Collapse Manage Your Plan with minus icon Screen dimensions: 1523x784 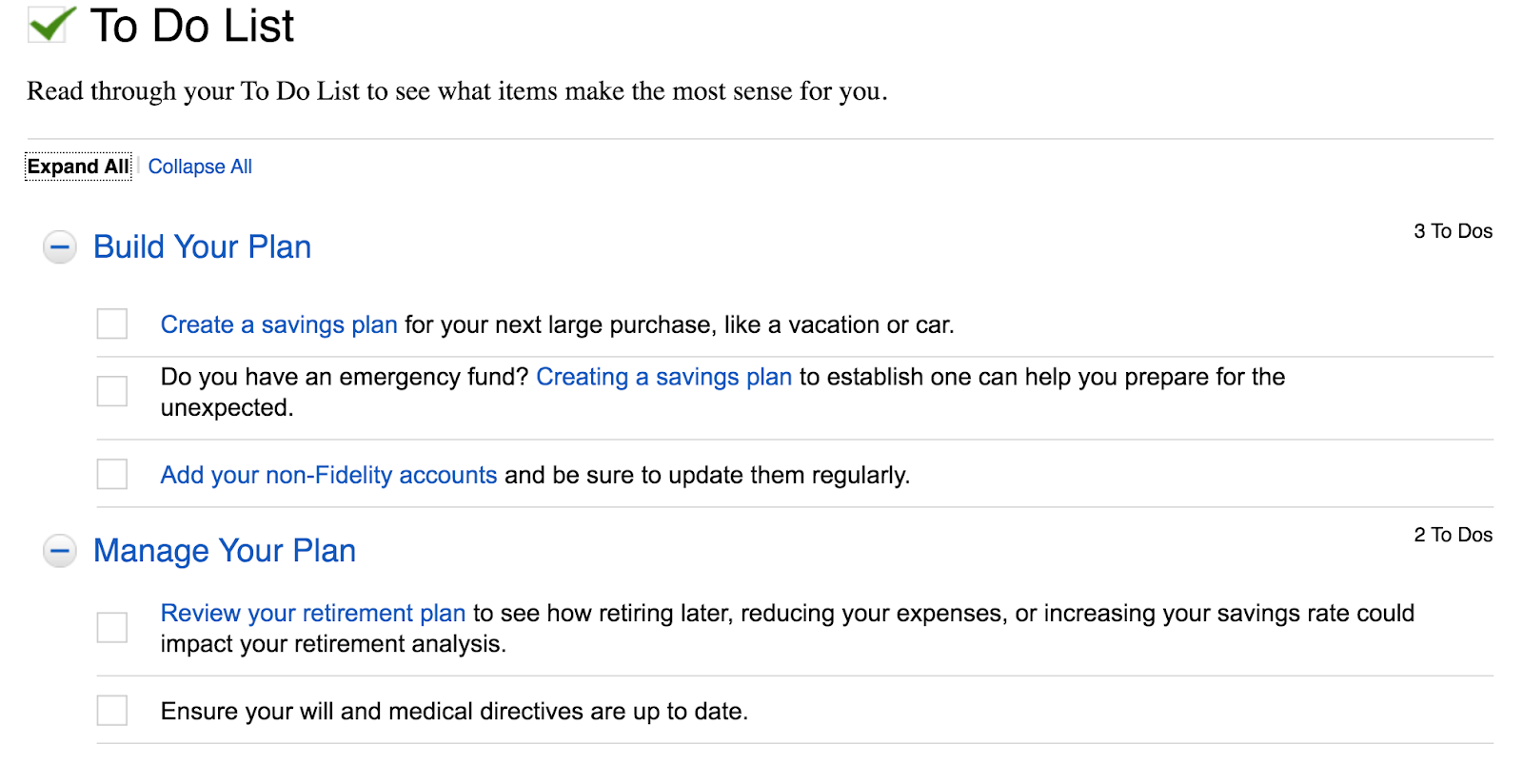[60, 551]
